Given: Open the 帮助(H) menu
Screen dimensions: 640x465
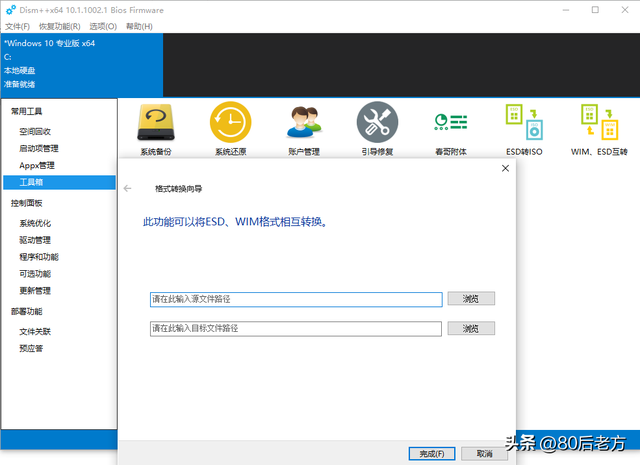Looking at the screenshot, I should pos(139,27).
